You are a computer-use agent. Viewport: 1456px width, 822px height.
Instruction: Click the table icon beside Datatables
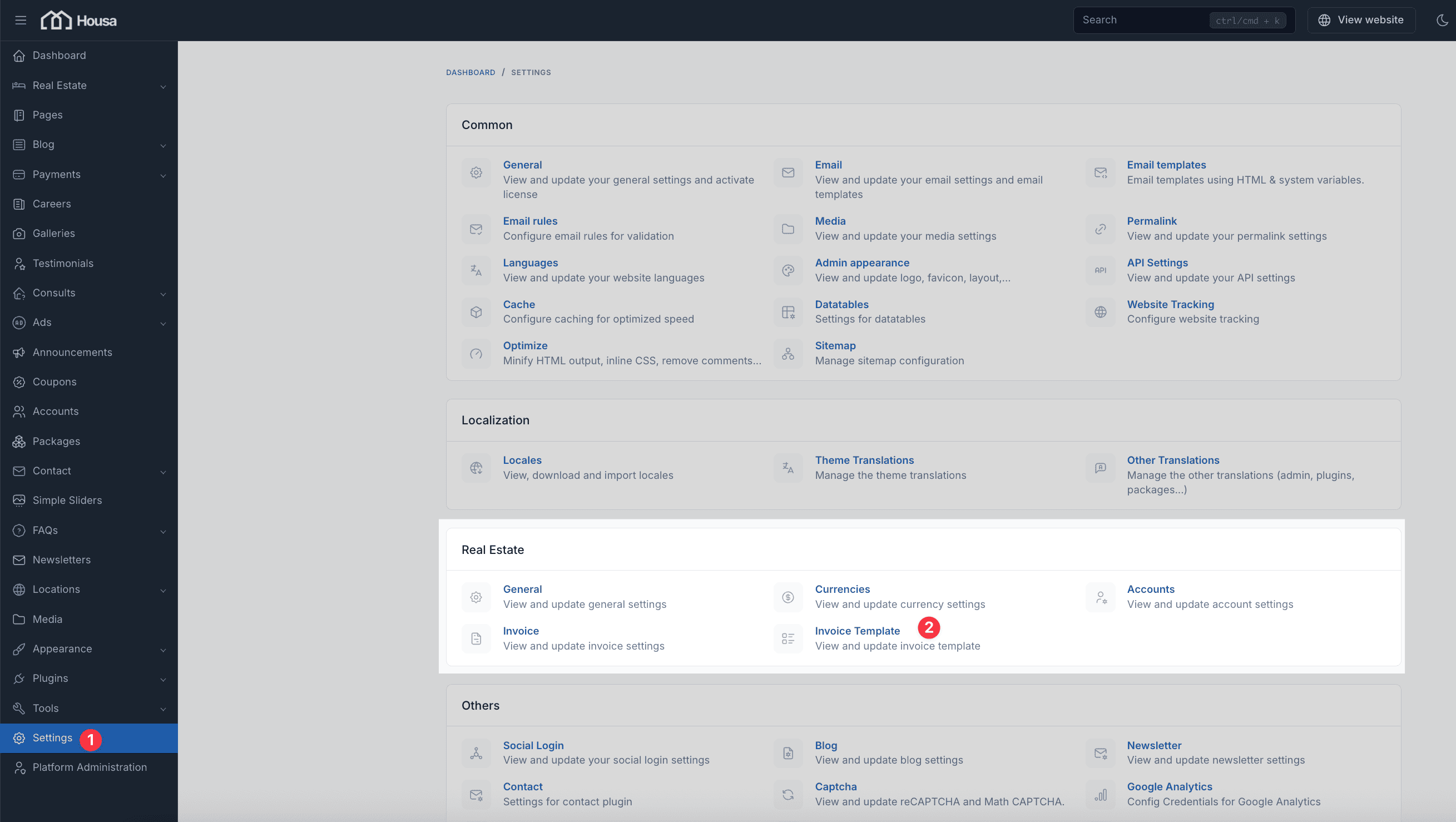point(788,312)
